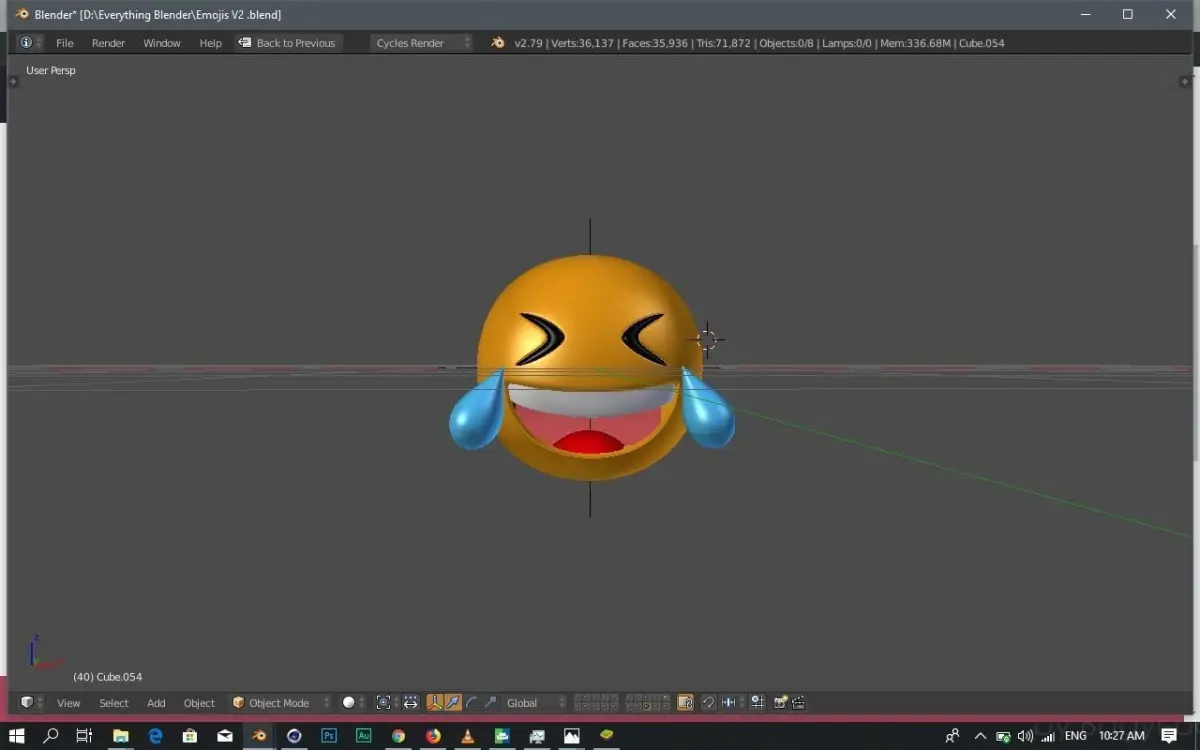
Task: Enable the rotate manipulator arc
Action: click(x=472, y=703)
